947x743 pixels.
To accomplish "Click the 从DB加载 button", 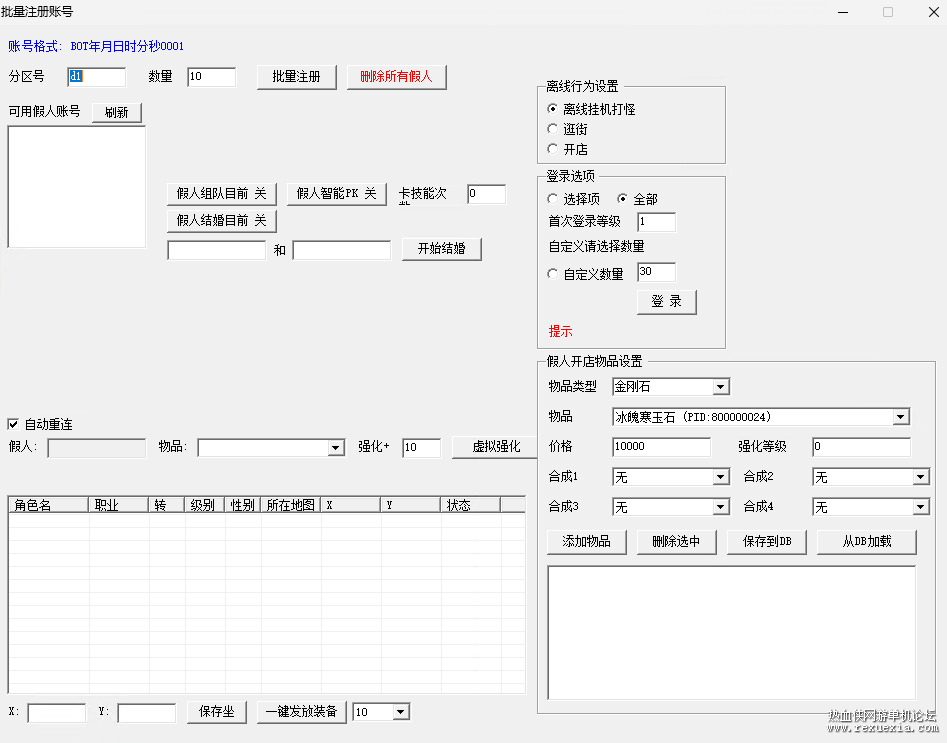I will [867, 541].
